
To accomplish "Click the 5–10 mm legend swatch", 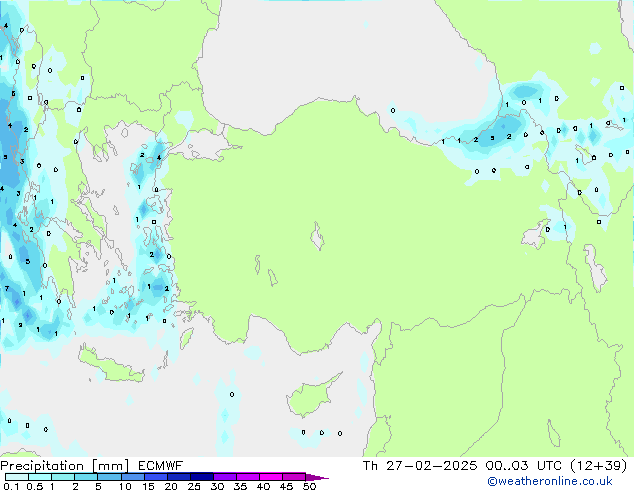I will click(x=109, y=477).
